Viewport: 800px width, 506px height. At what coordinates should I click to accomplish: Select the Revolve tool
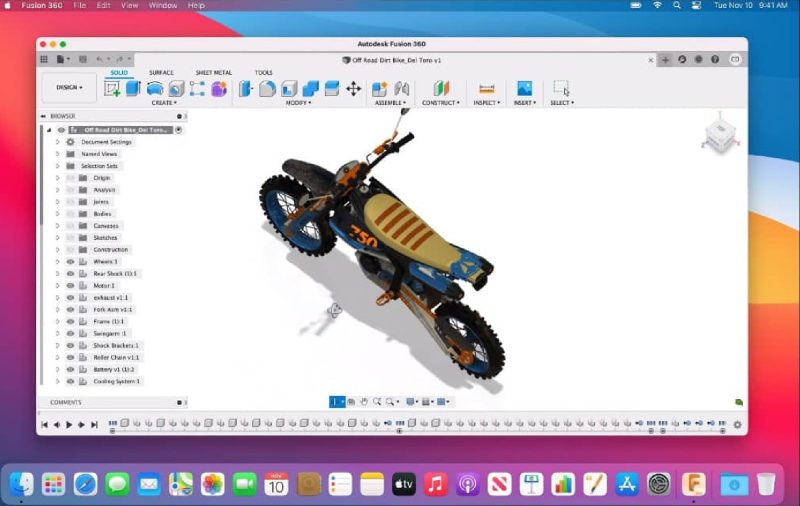155,89
